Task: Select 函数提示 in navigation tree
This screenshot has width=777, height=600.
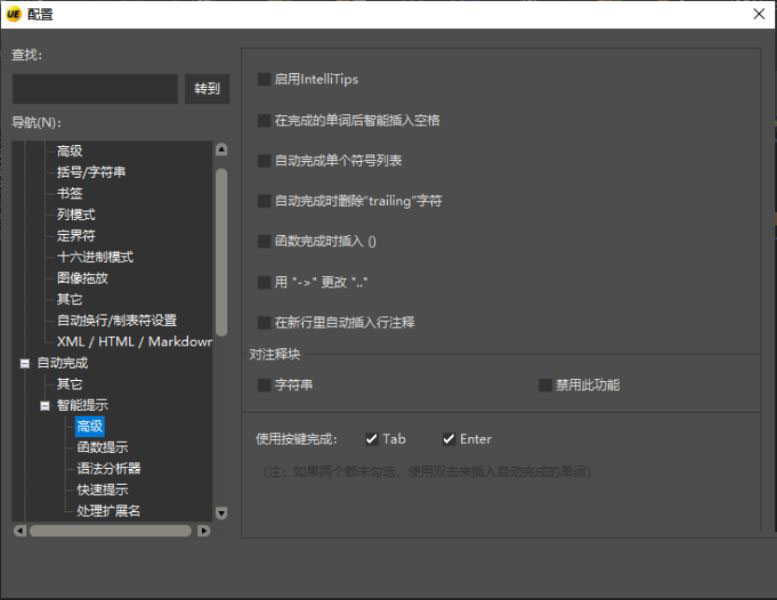Action: pyautogui.click(x=103, y=447)
